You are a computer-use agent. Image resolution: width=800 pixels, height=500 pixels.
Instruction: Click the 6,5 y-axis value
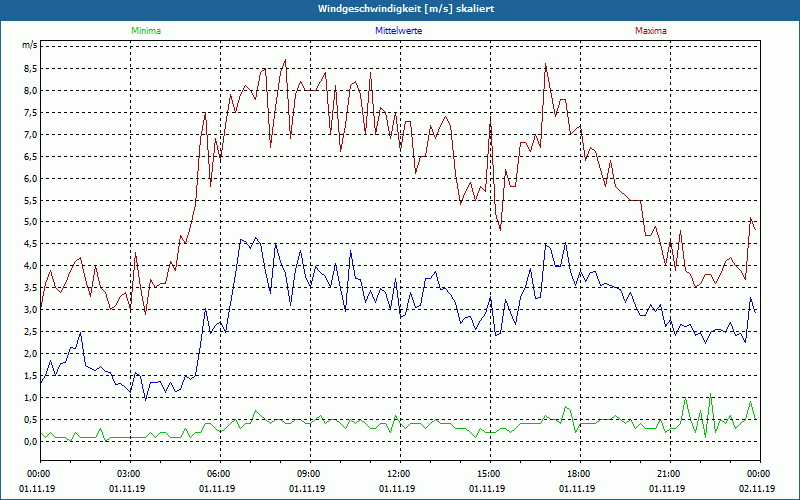pos(29,156)
